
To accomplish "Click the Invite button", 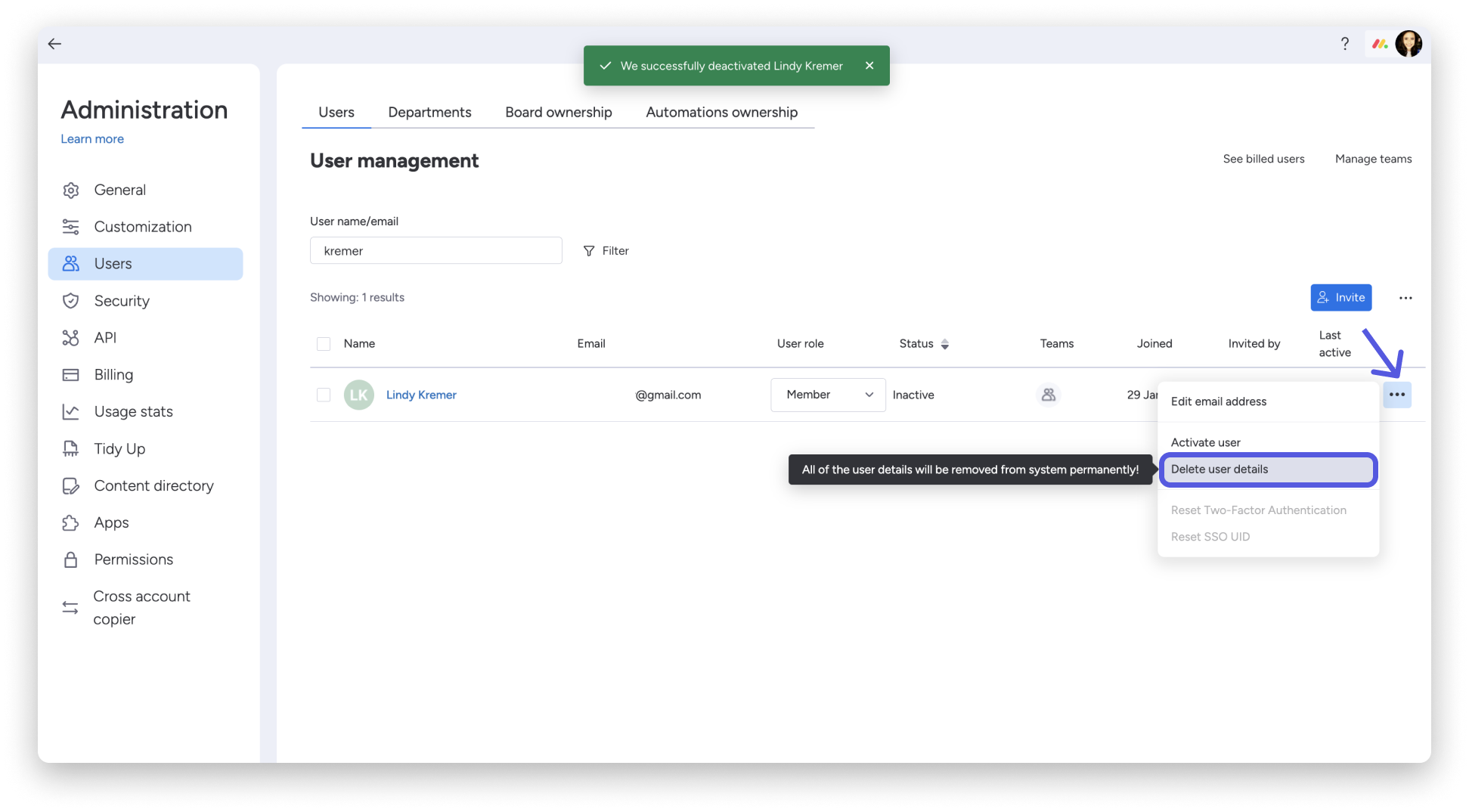I will click(x=1341, y=297).
